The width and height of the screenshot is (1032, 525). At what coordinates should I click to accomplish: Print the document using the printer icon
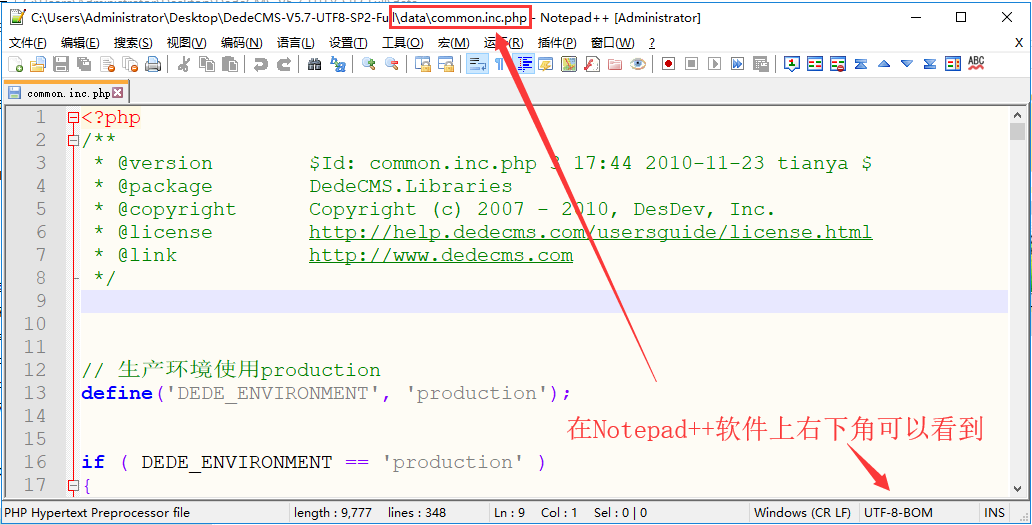(153, 64)
